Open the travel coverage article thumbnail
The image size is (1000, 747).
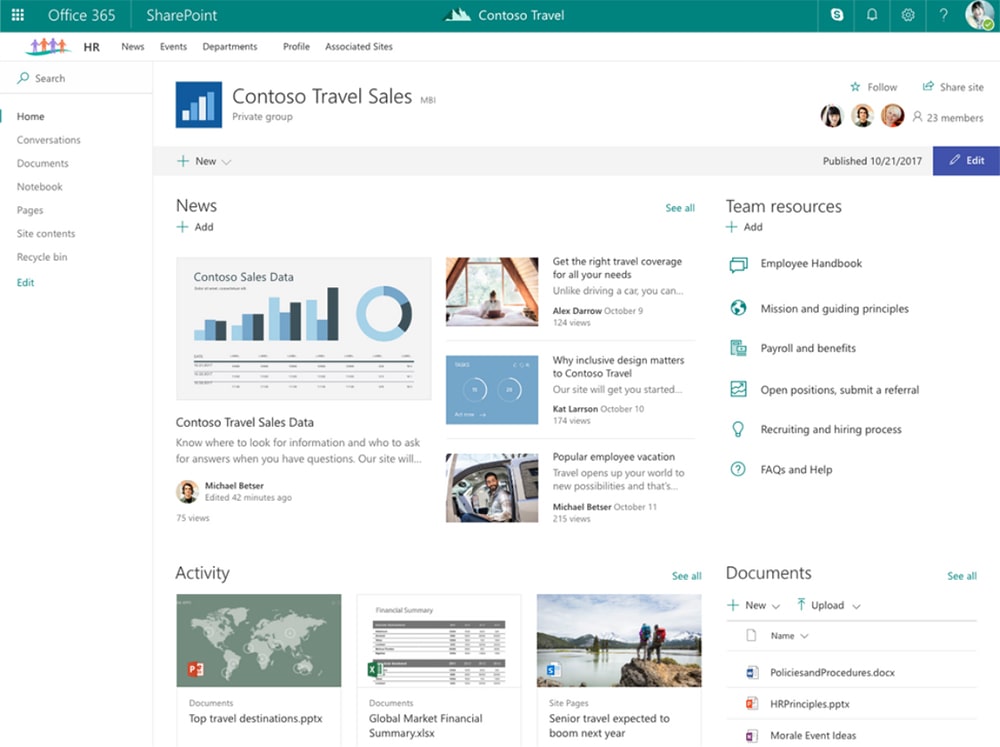[492, 292]
